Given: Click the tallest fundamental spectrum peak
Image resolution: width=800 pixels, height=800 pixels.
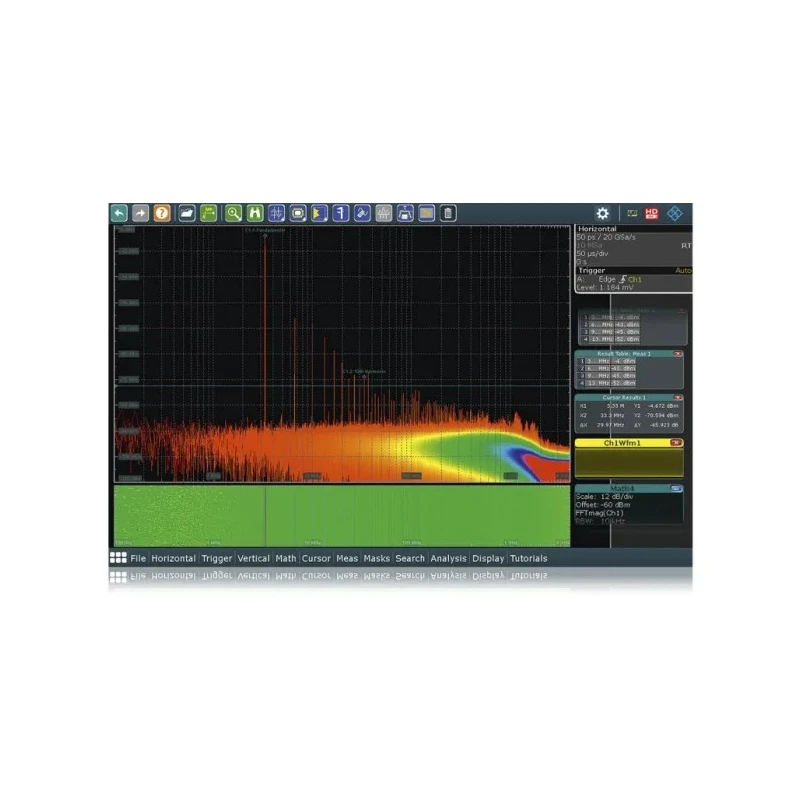Looking at the screenshot, I should tap(265, 327).
